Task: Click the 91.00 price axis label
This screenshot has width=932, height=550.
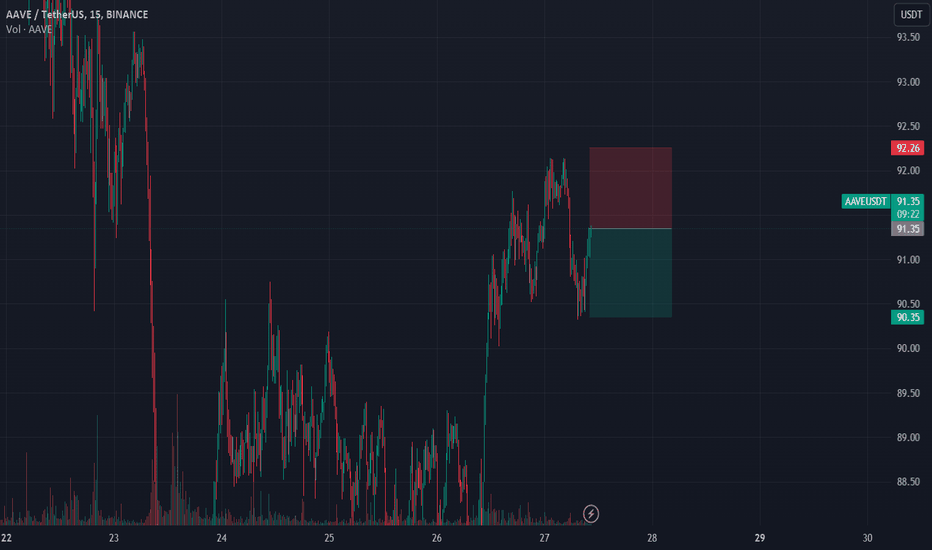Action: (x=908, y=260)
